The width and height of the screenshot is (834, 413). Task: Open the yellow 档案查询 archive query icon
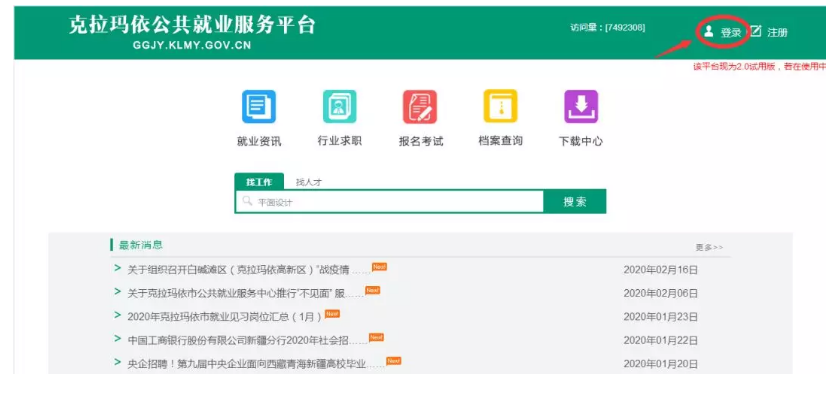pyautogui.click(x=500, y=107)
